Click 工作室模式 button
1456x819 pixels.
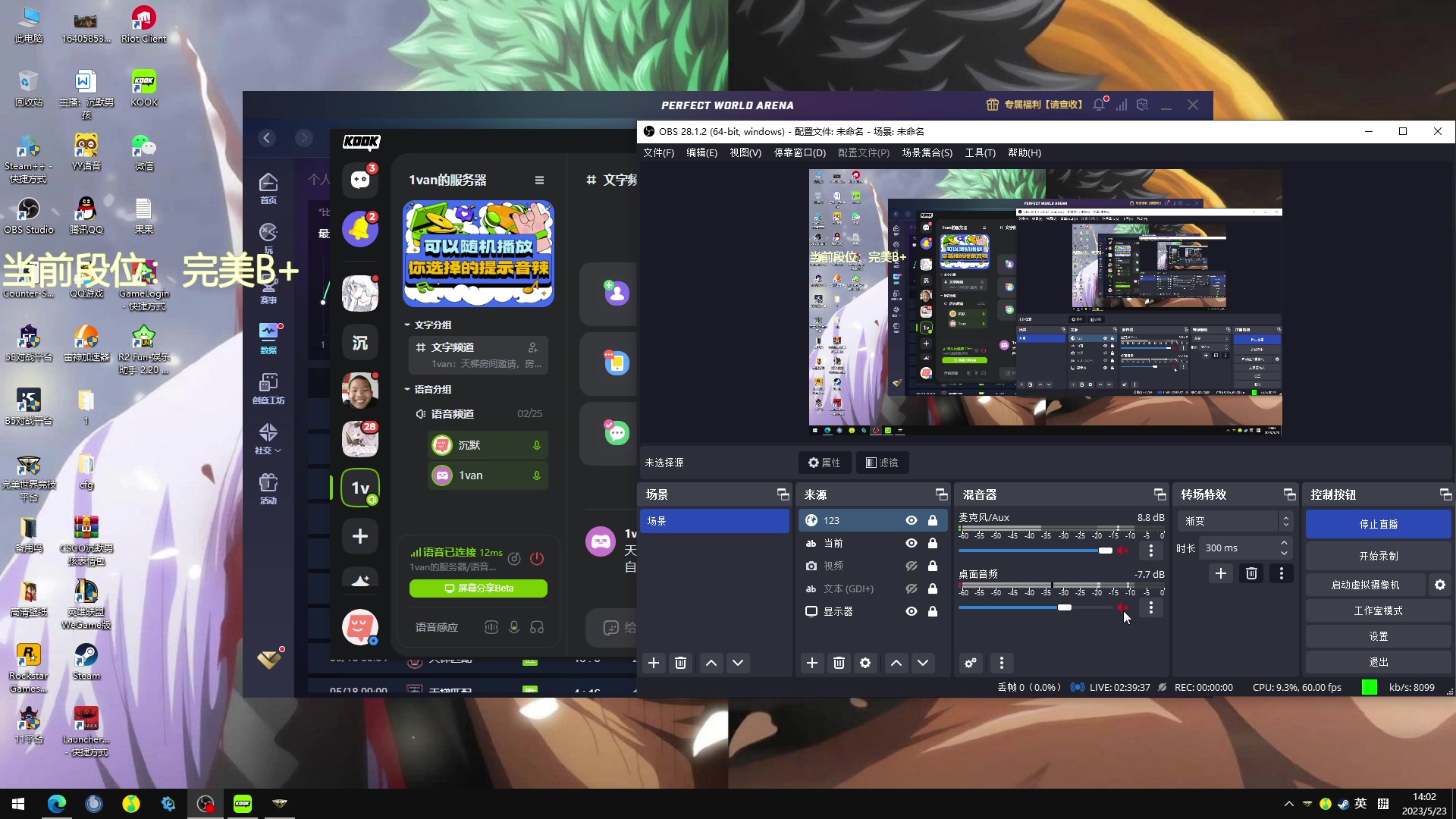coord(1378,610)
